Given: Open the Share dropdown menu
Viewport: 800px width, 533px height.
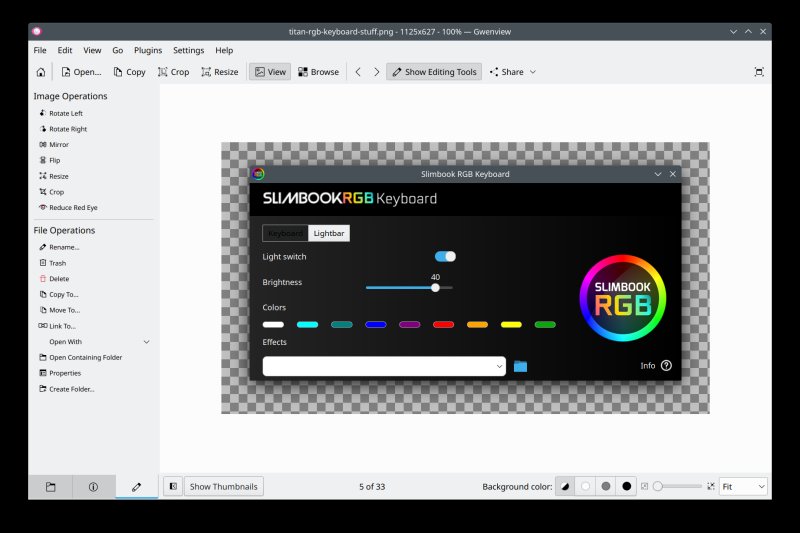Looking at the screenshot, I should point(513,72).
